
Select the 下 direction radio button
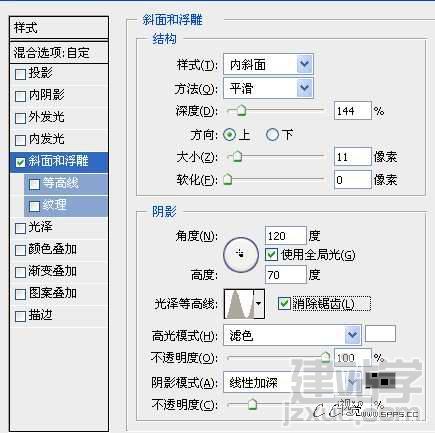272,135
